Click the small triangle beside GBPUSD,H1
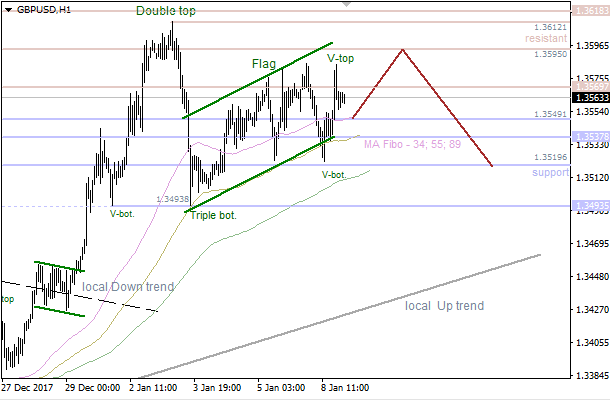 pyautogui.click(x=7, y=9)
